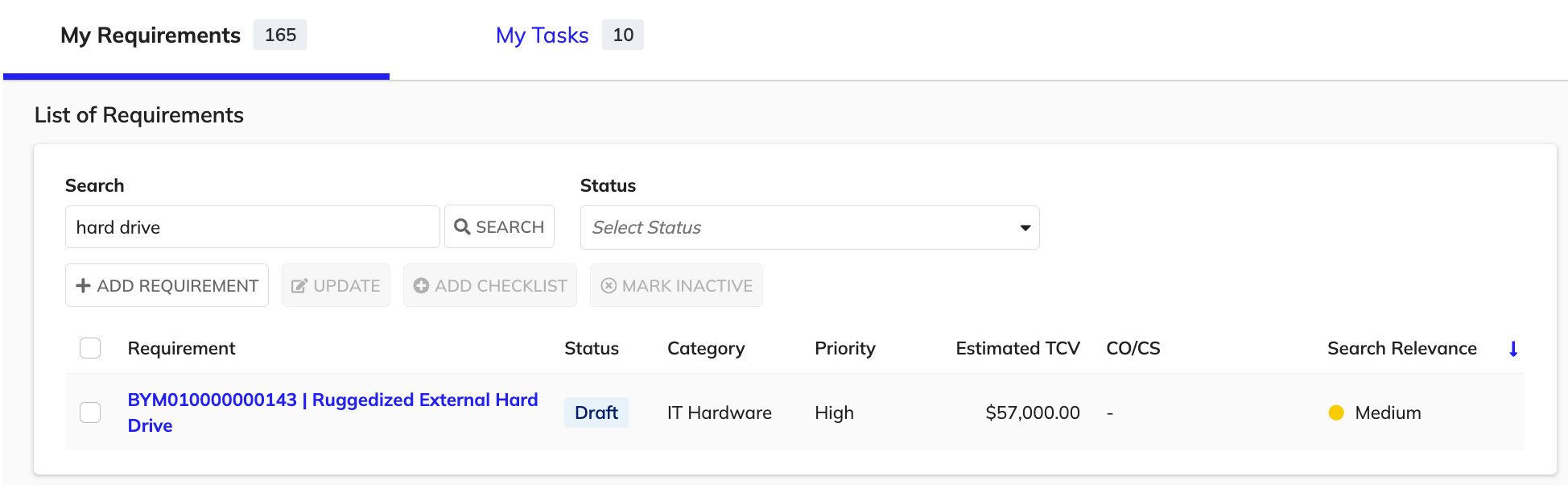Check the box for the Ruggedized External Hard Drive row
Image resolution: width=1568 pixels, height=485 pixels.
coord(90,412)
